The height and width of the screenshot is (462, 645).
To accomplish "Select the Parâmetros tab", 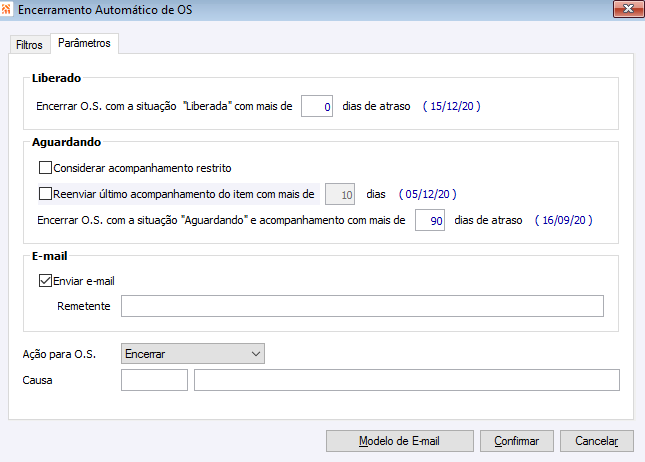I will [84, 43].
